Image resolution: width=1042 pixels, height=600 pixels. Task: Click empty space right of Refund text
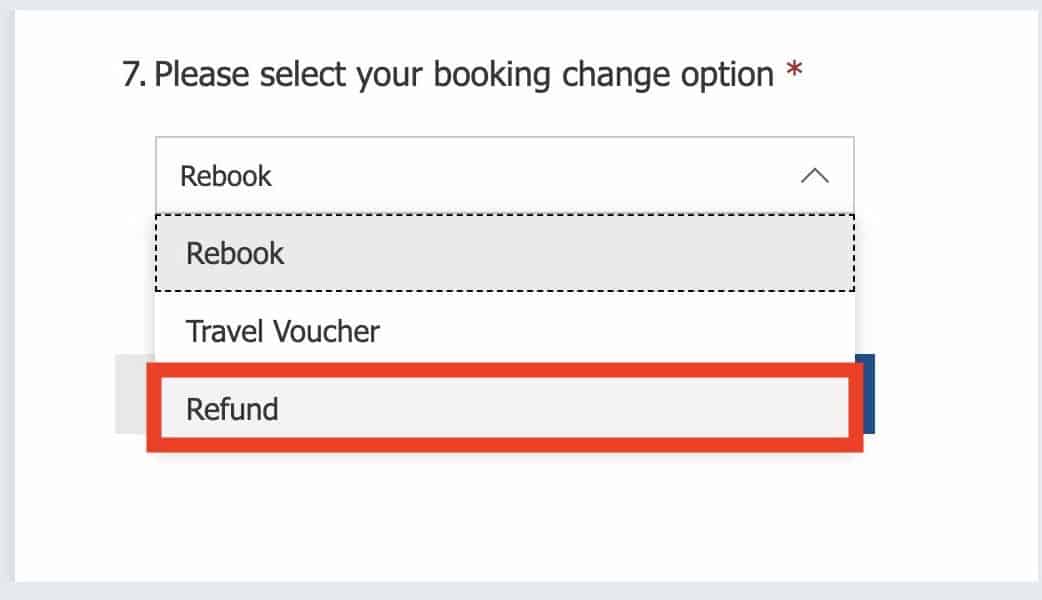pos(560,409)
